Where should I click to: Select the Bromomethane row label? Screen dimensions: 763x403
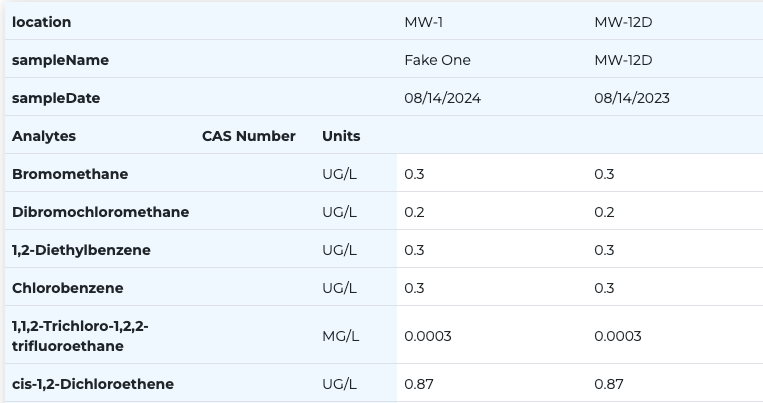pos(70,174)
